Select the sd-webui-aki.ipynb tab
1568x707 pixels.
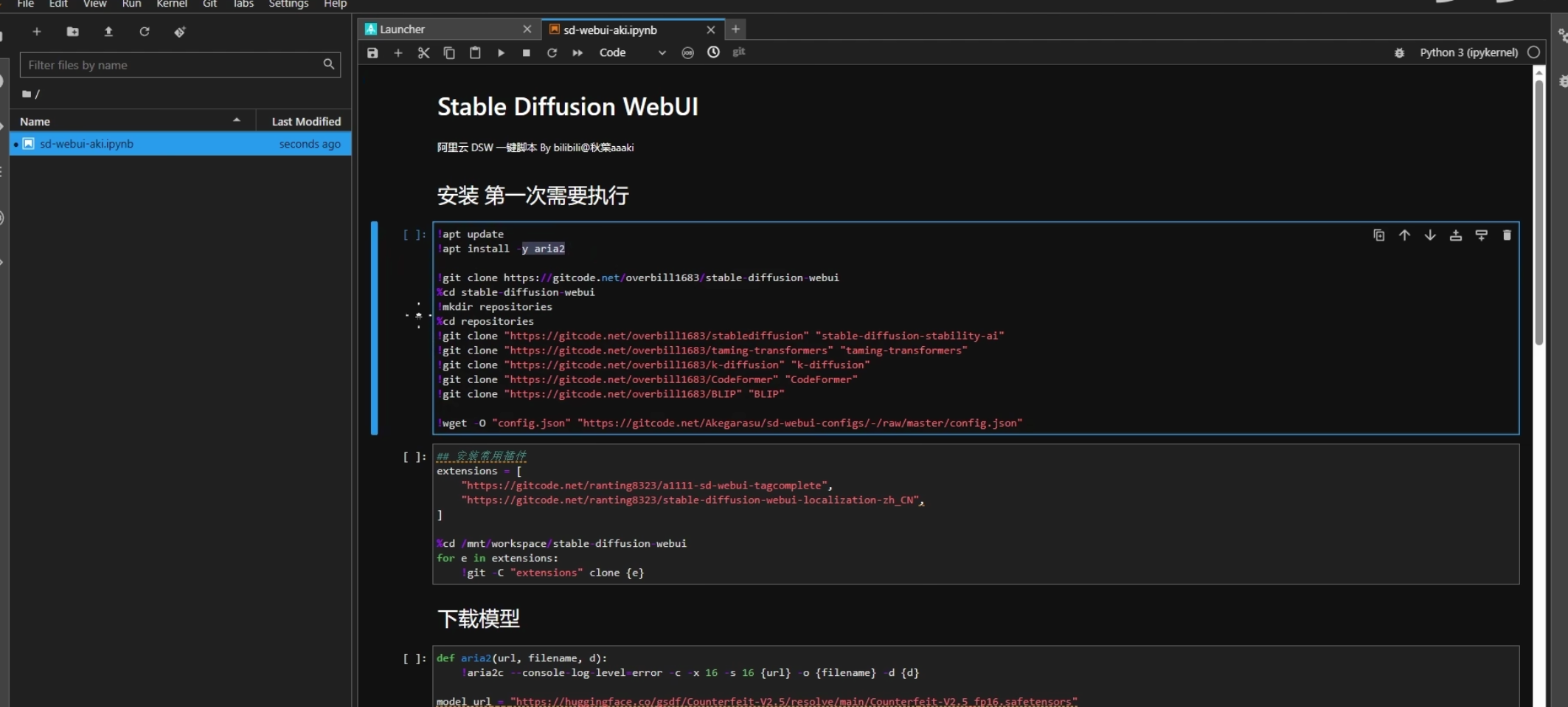[633, 30]
